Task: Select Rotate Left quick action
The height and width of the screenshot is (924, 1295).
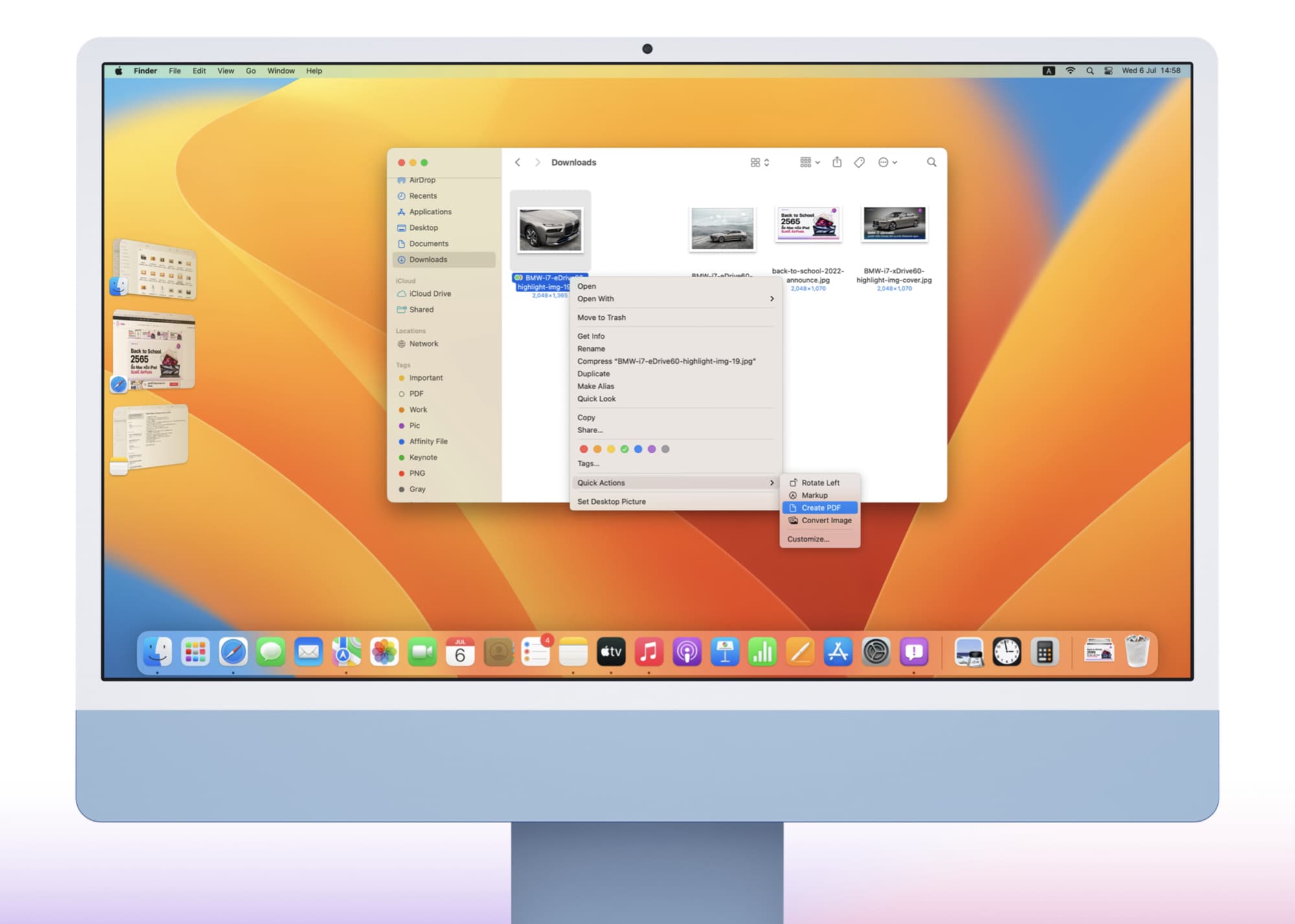Action: [x=820, y=482]
